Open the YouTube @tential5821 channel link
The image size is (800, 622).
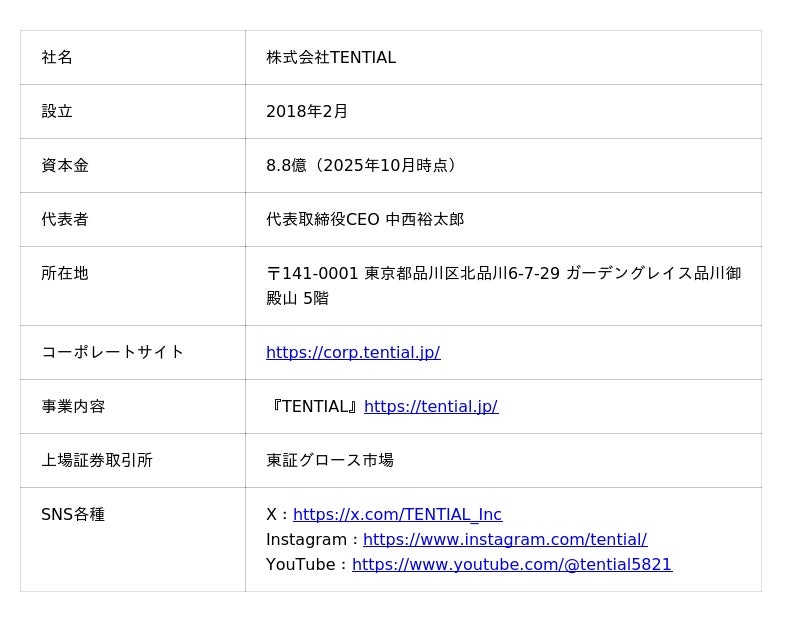512,564
